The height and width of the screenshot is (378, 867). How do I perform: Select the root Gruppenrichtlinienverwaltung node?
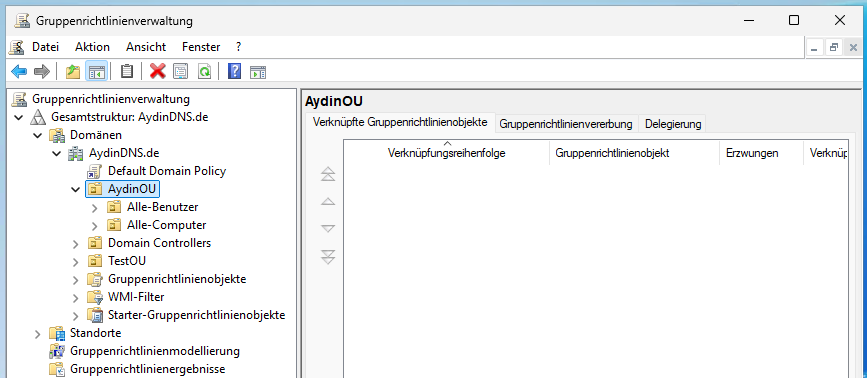tap(111, 99)
